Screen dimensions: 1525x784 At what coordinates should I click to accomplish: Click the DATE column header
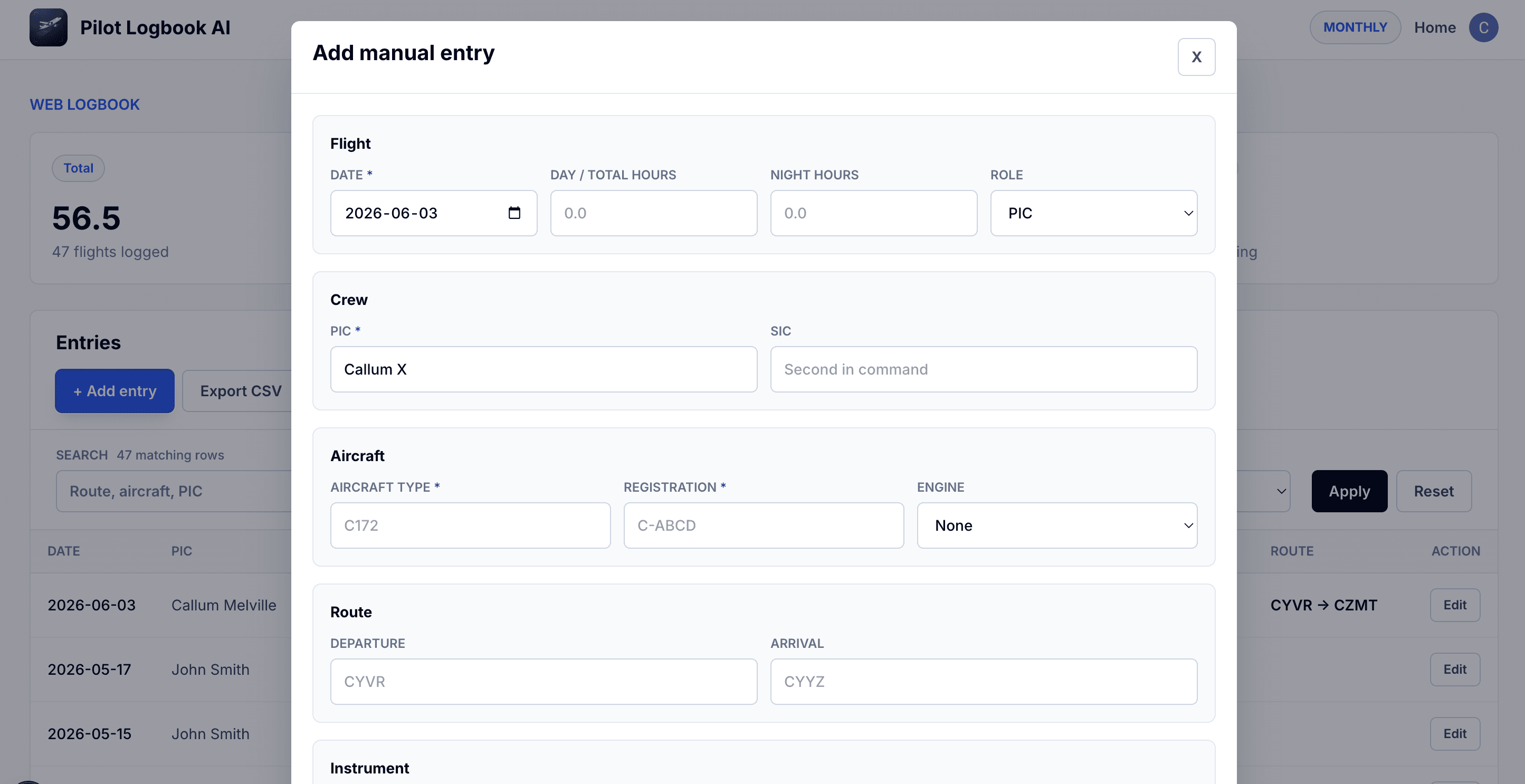coord(63,551)
